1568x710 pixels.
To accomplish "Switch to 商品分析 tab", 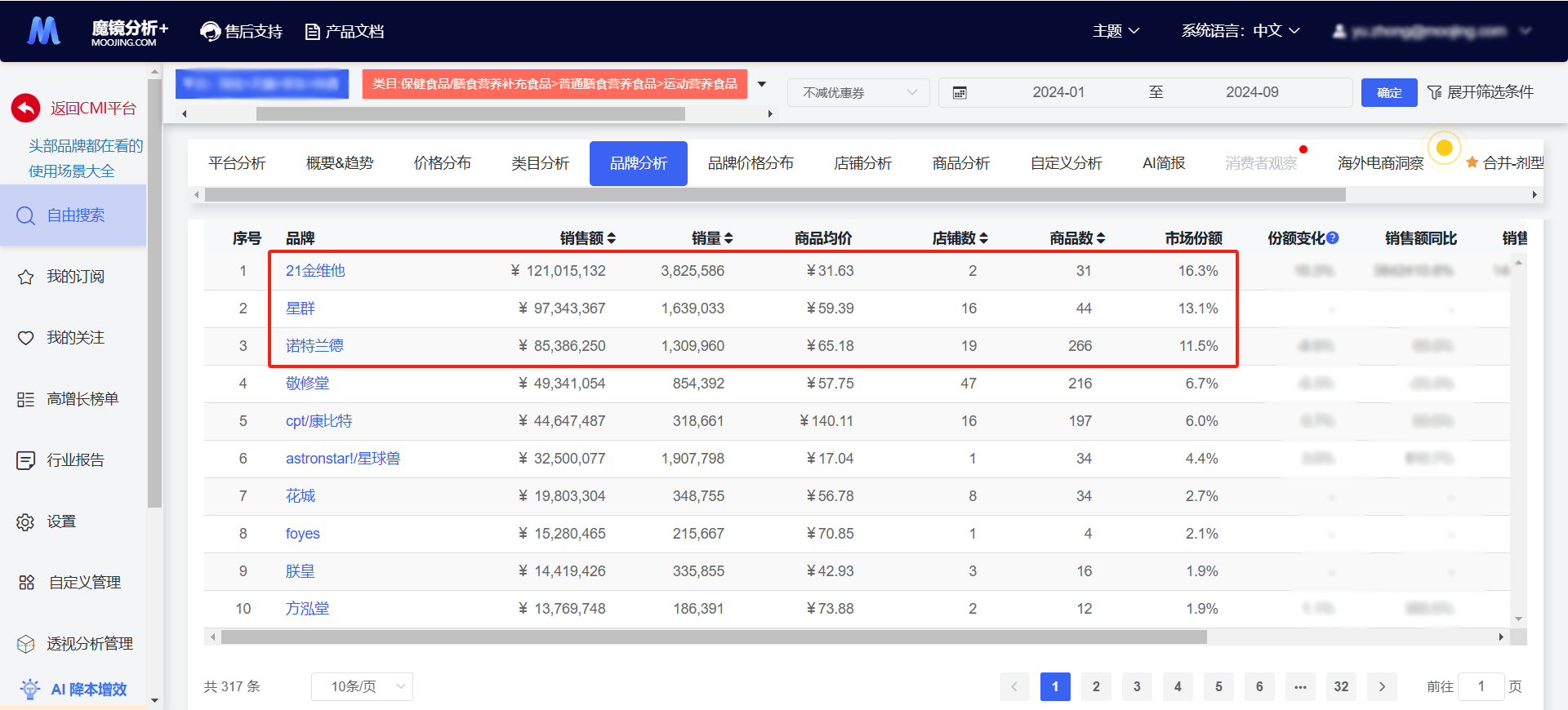I will pyautogui.click(x=961, y=163).
